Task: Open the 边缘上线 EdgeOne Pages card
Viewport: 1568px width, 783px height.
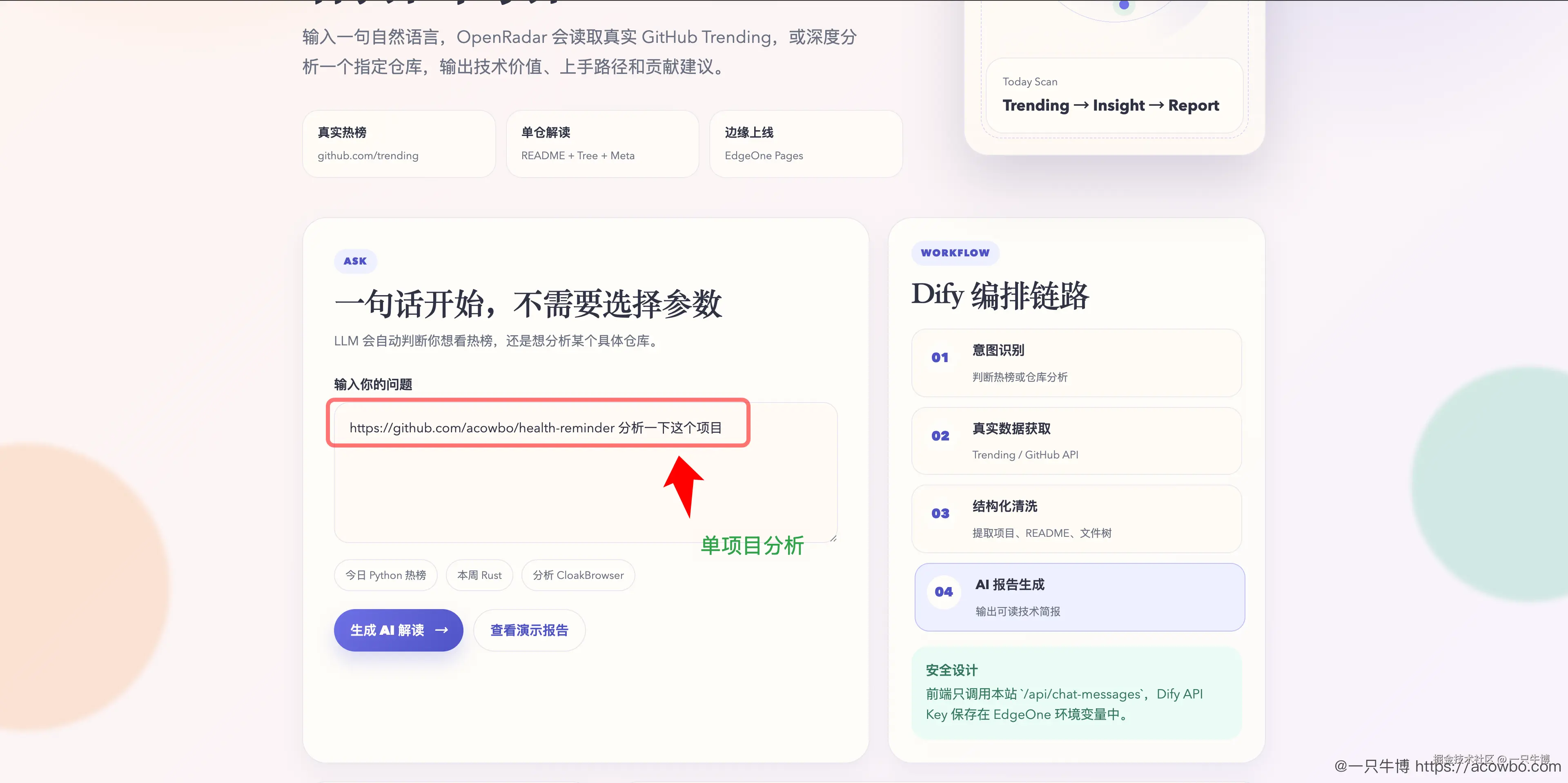Action: (805, 144)
